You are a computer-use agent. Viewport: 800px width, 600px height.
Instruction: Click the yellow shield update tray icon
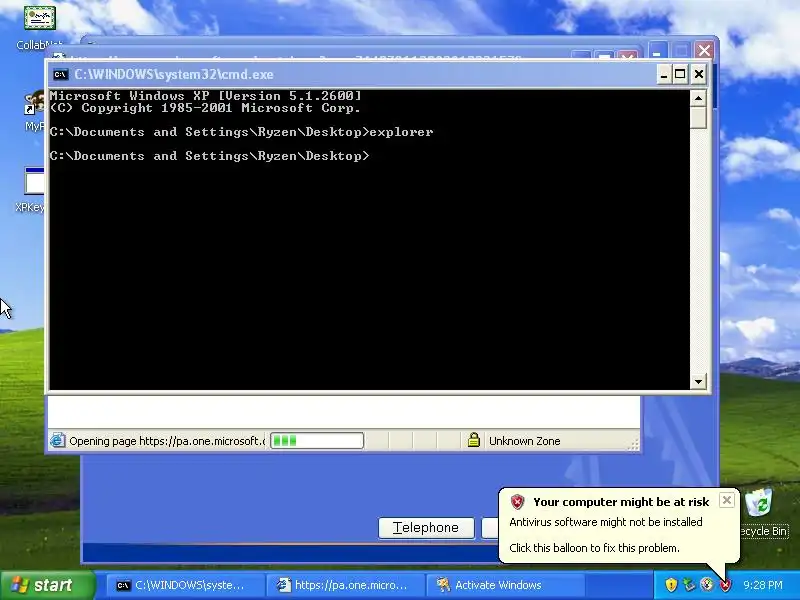pos(671,585)
